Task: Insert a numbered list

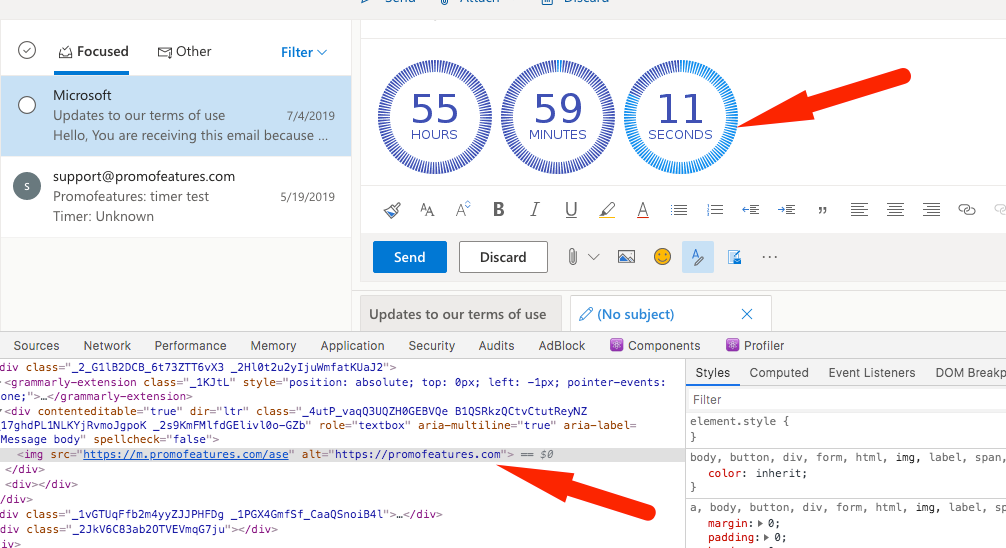Action: pyautogui.click(x=715, y=210)
